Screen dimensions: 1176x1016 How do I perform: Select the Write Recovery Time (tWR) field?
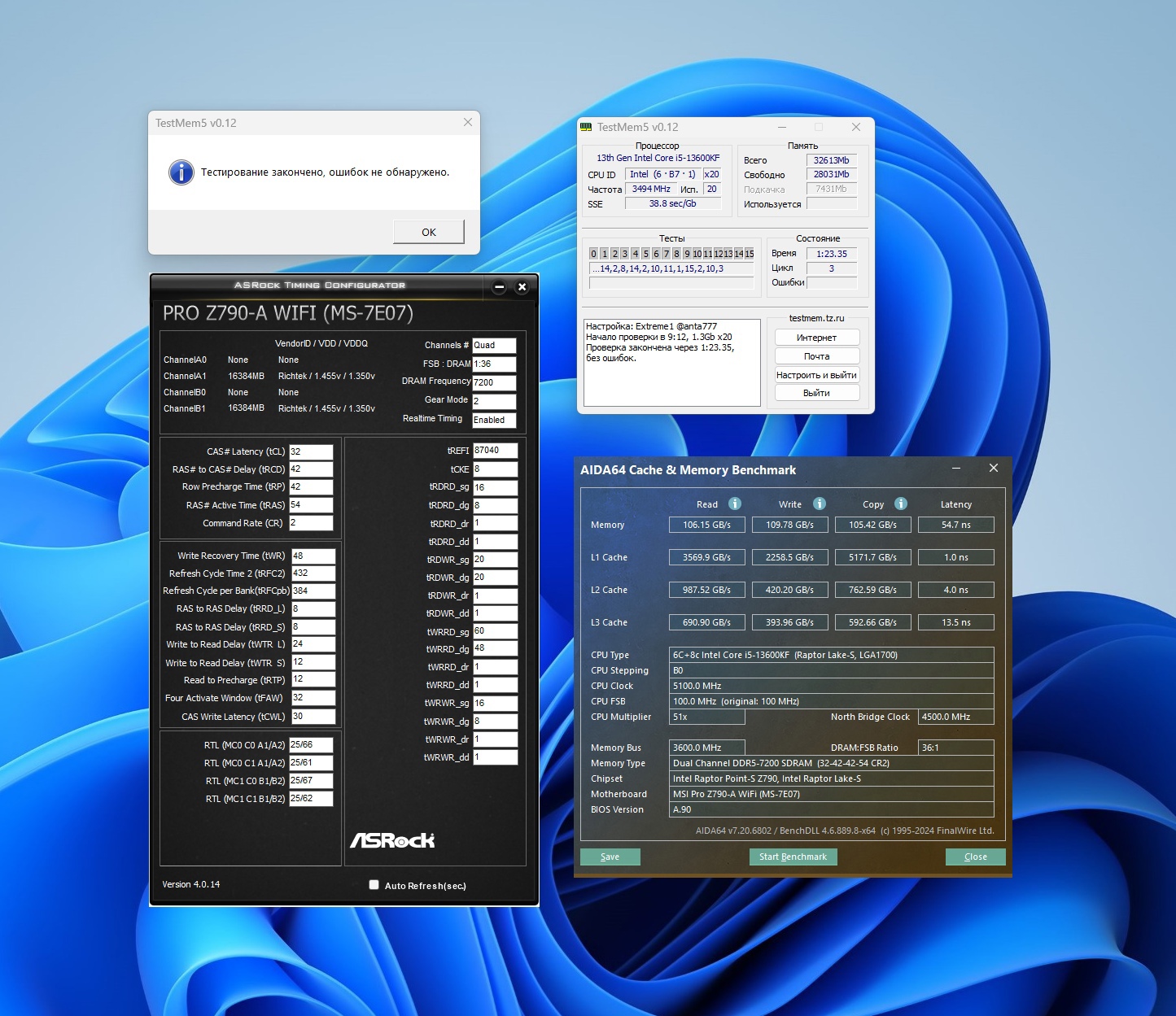(x=313, y=556)
